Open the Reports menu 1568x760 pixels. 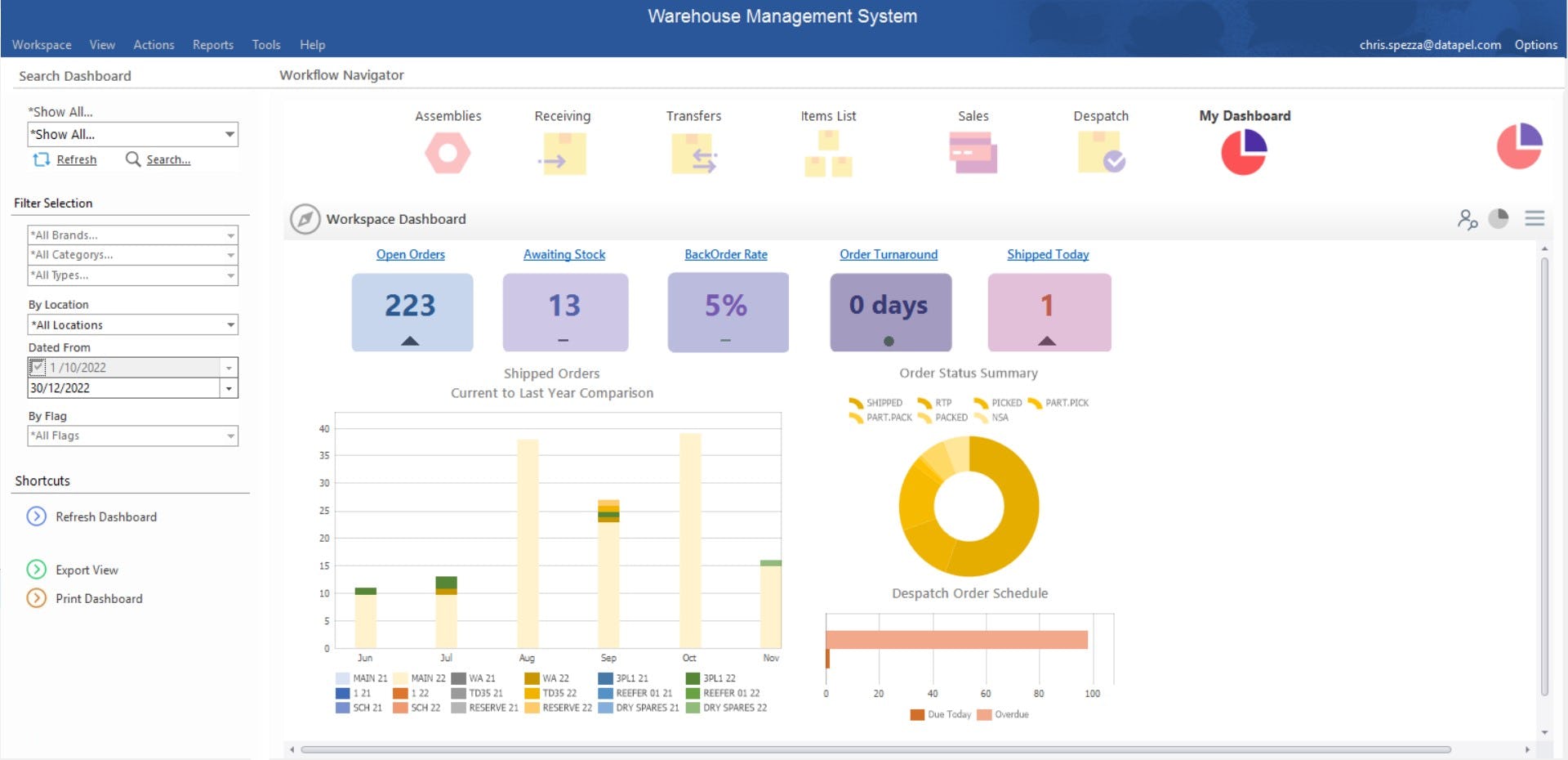[x=212, y=45]
